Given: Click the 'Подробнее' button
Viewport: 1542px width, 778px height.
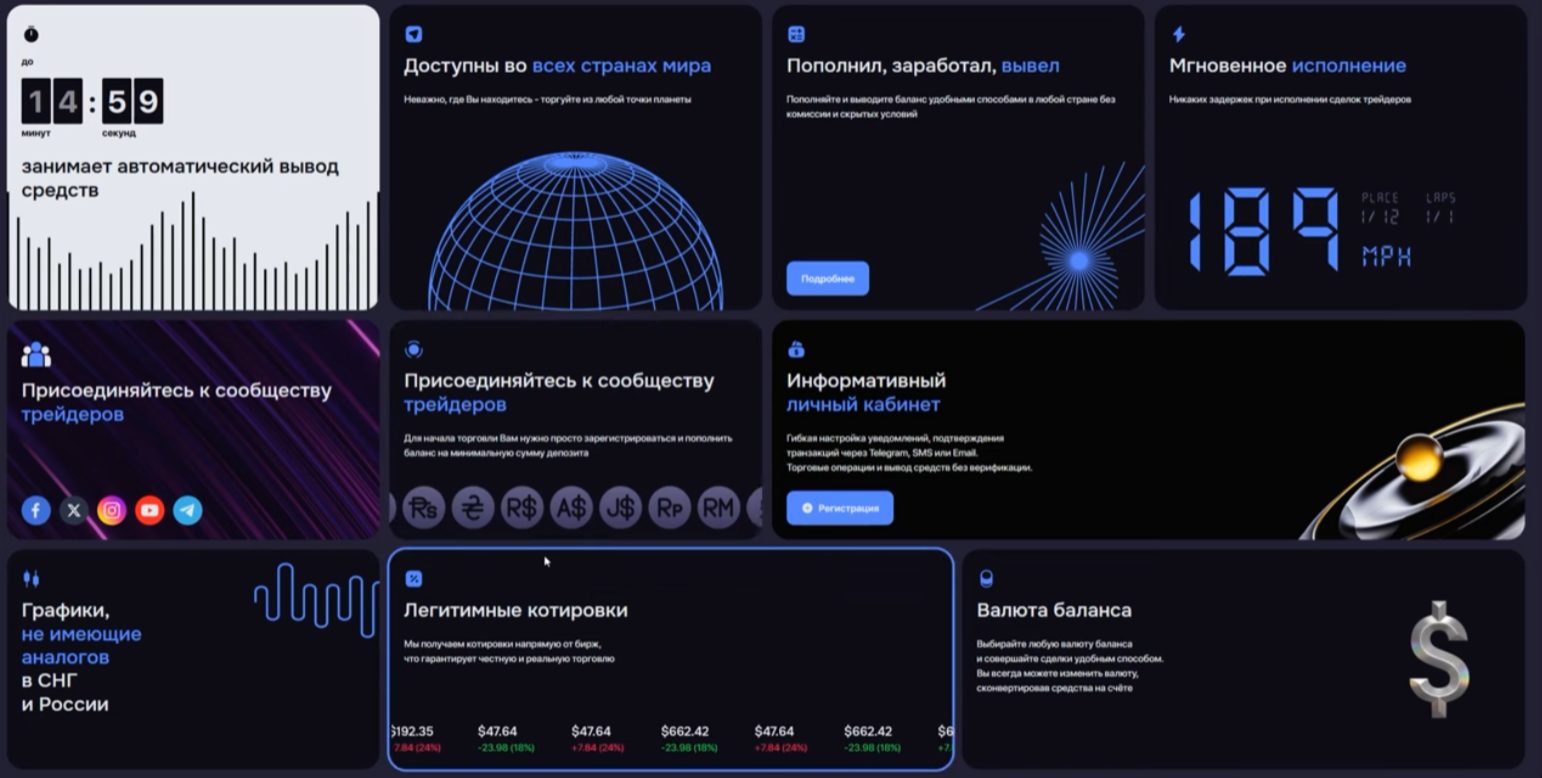Looking at the screenshot, I should [827, 279].
